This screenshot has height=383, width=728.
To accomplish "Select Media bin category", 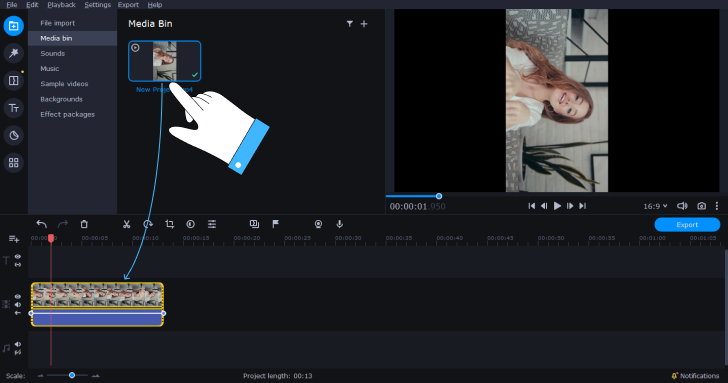I will [x=72, y=39].
